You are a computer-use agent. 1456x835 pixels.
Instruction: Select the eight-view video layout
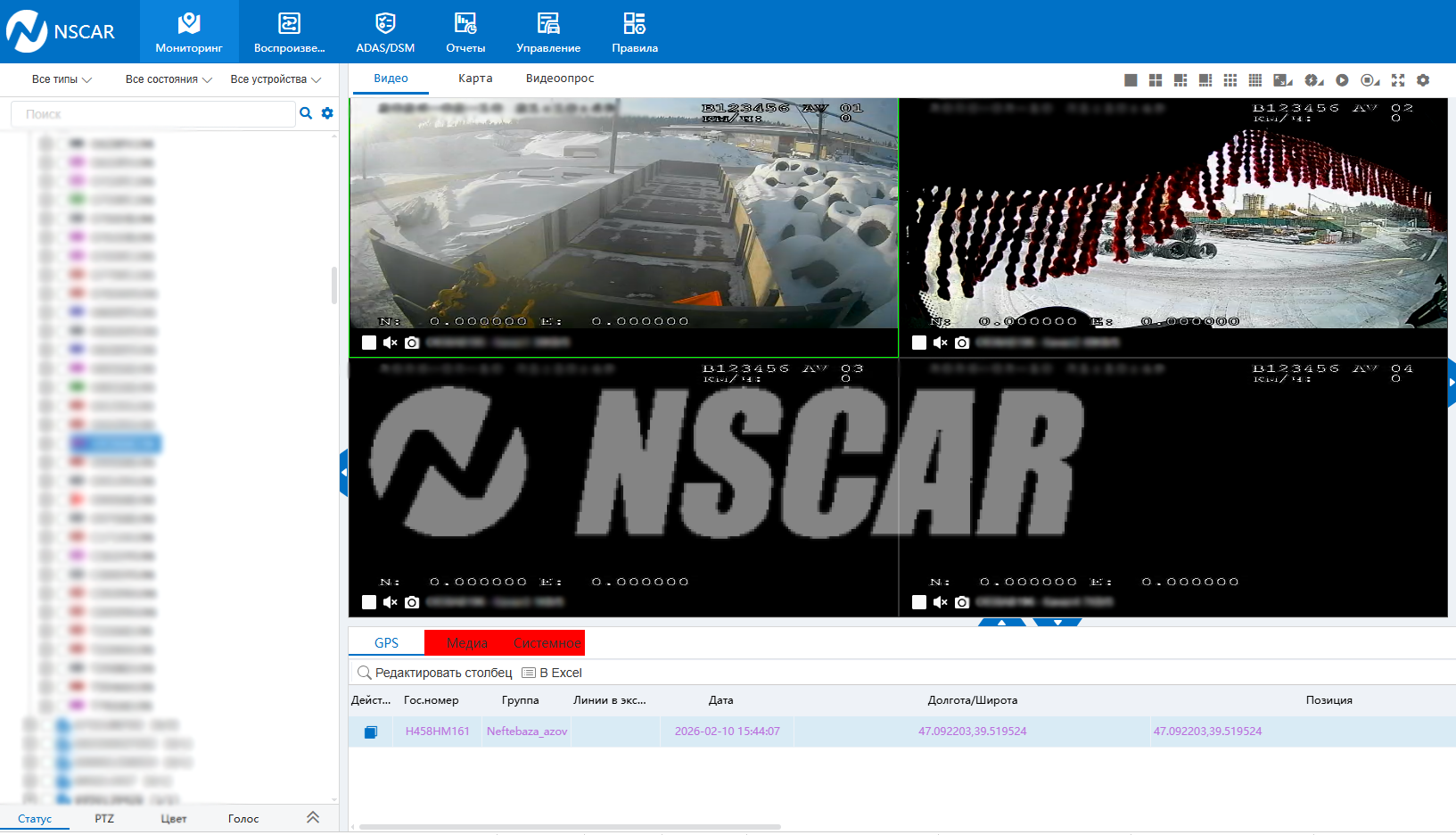1205,80
